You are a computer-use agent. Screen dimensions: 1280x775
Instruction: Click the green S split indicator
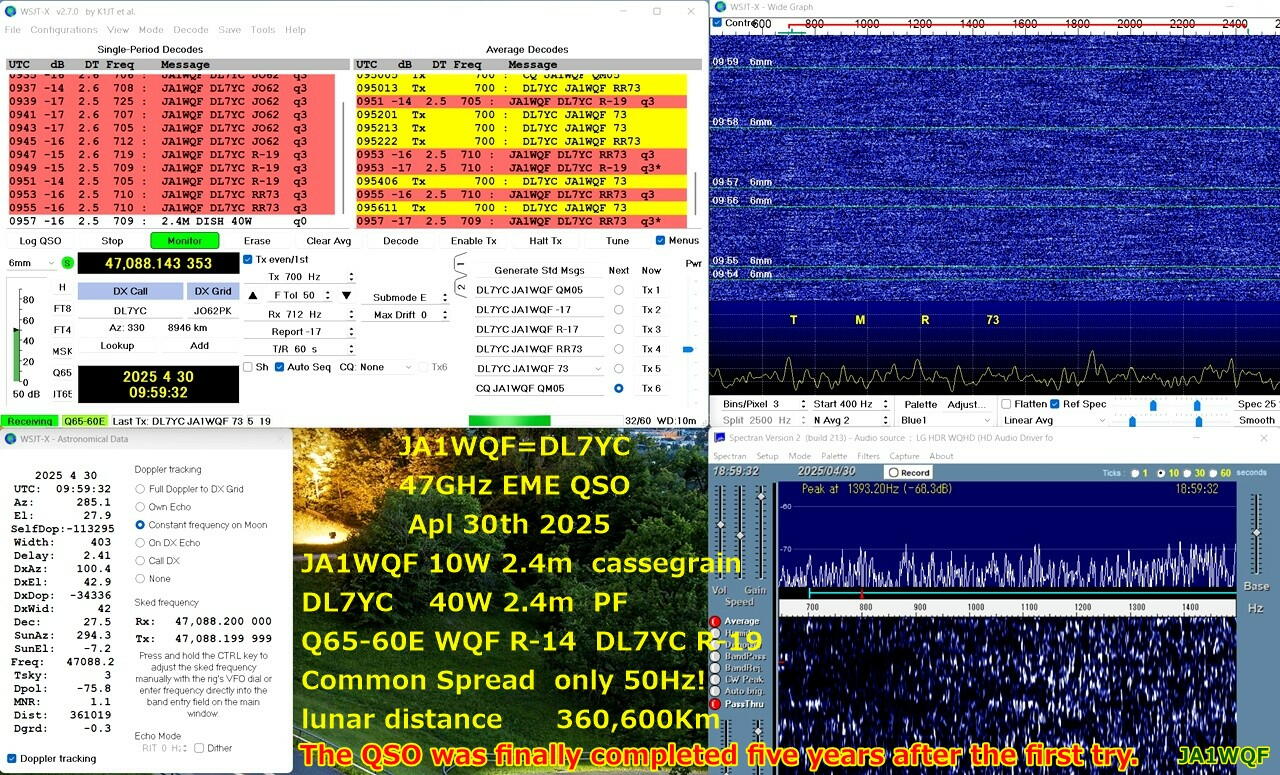[67, 263]
